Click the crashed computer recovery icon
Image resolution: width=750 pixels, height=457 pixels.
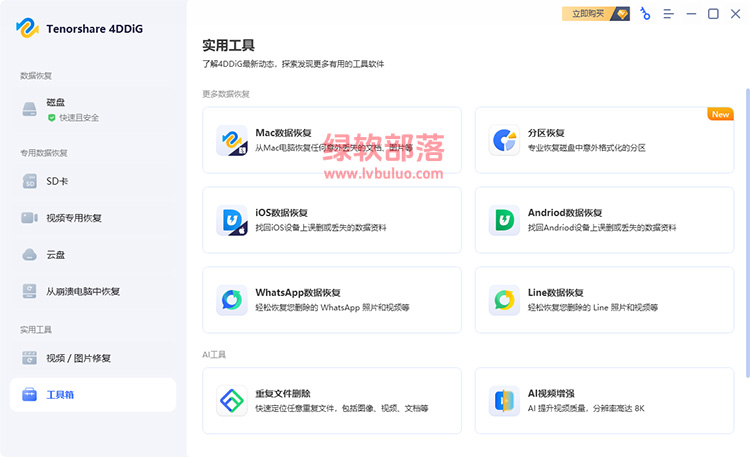(30, 291)
